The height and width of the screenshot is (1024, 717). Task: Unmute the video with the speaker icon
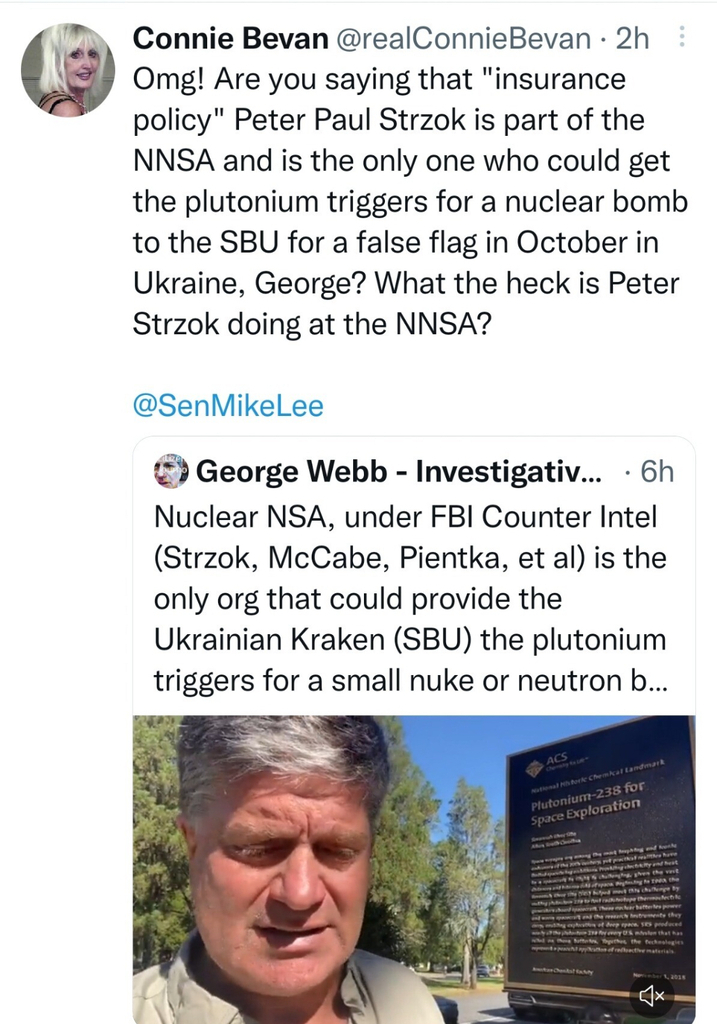click(652, 994)
